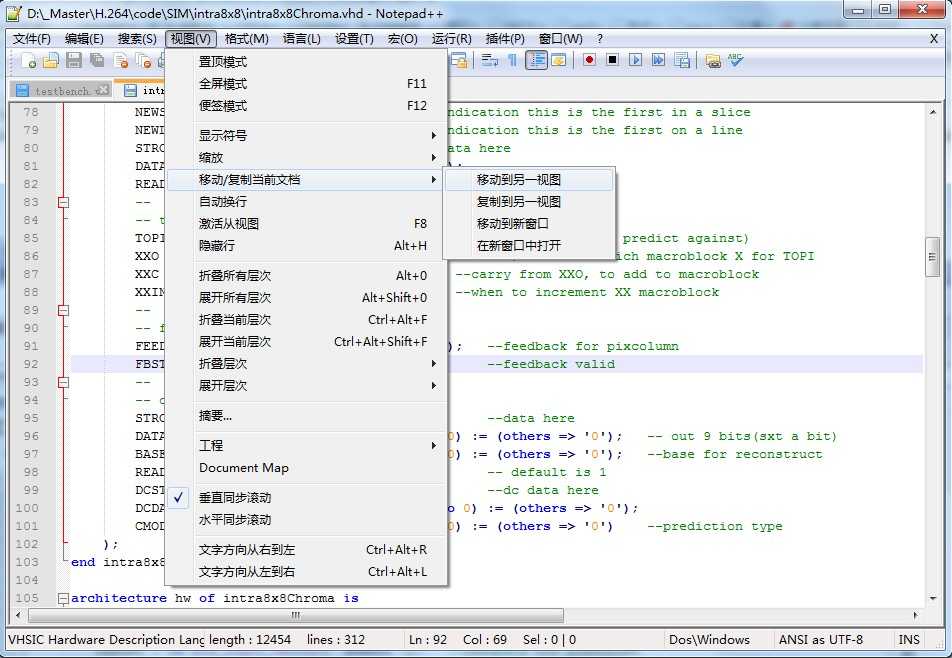
Task: Click 展开所有层次 menu entry
Action: click(x=307, y=297)
